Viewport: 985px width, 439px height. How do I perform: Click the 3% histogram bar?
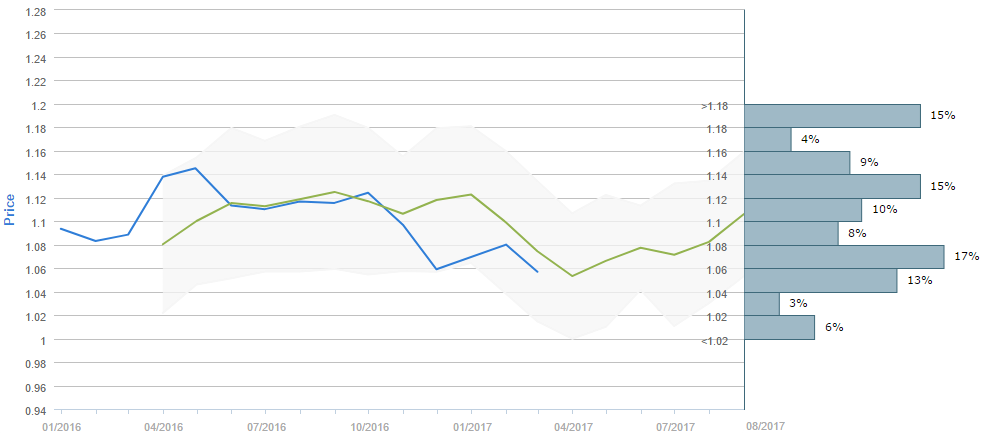point(762,304)
